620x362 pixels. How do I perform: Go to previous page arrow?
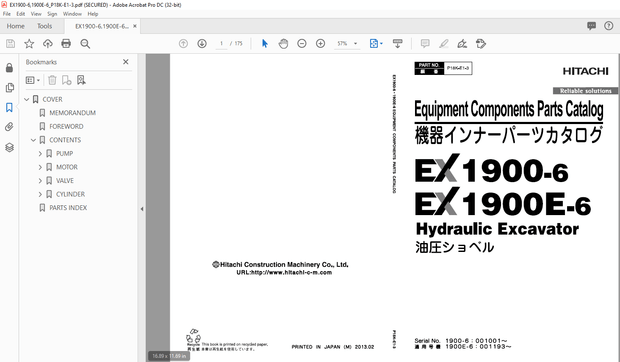(183, 43)
